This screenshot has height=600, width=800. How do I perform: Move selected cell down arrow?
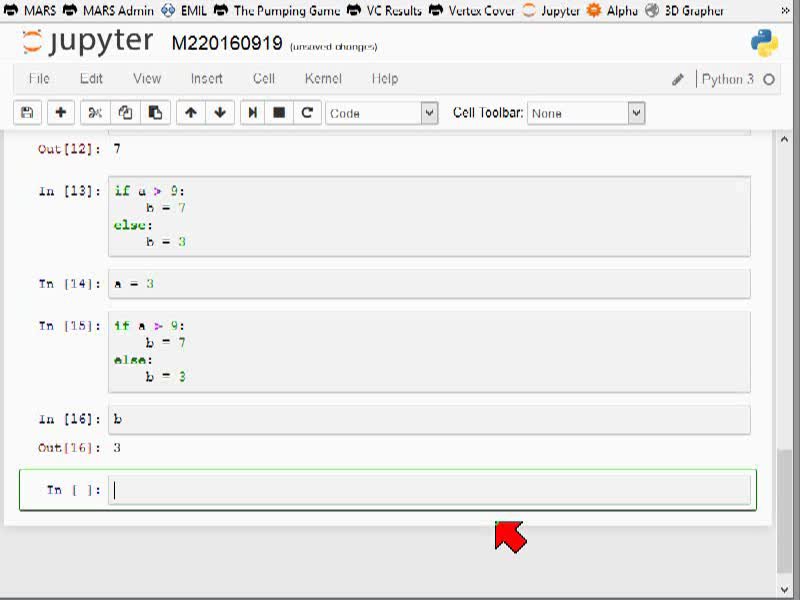[x=220, y=113]
